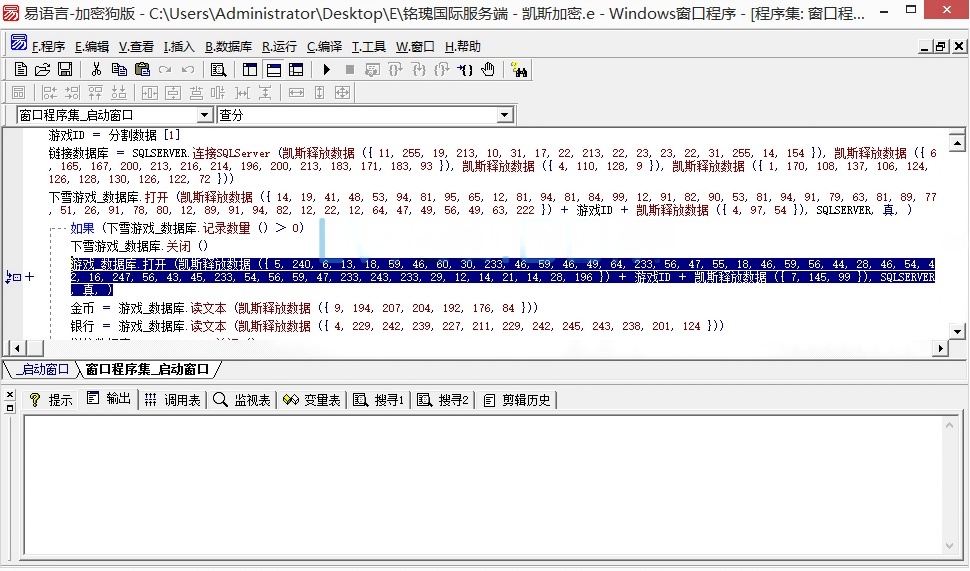Viewport: 970px width, 571px height.
Task: Click the Step Over braces icon
Action: click(x=395, y=70)
